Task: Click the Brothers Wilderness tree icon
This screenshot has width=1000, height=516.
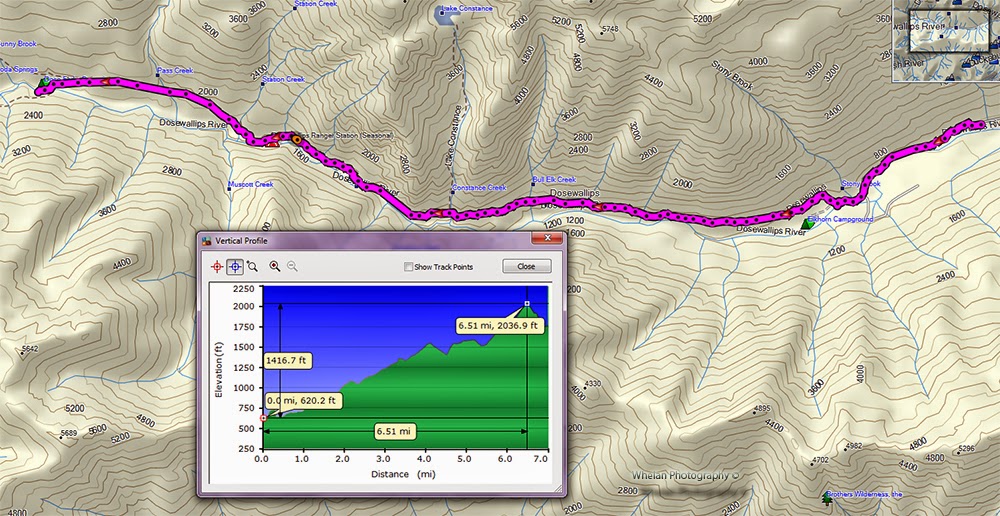Action: 827,498
